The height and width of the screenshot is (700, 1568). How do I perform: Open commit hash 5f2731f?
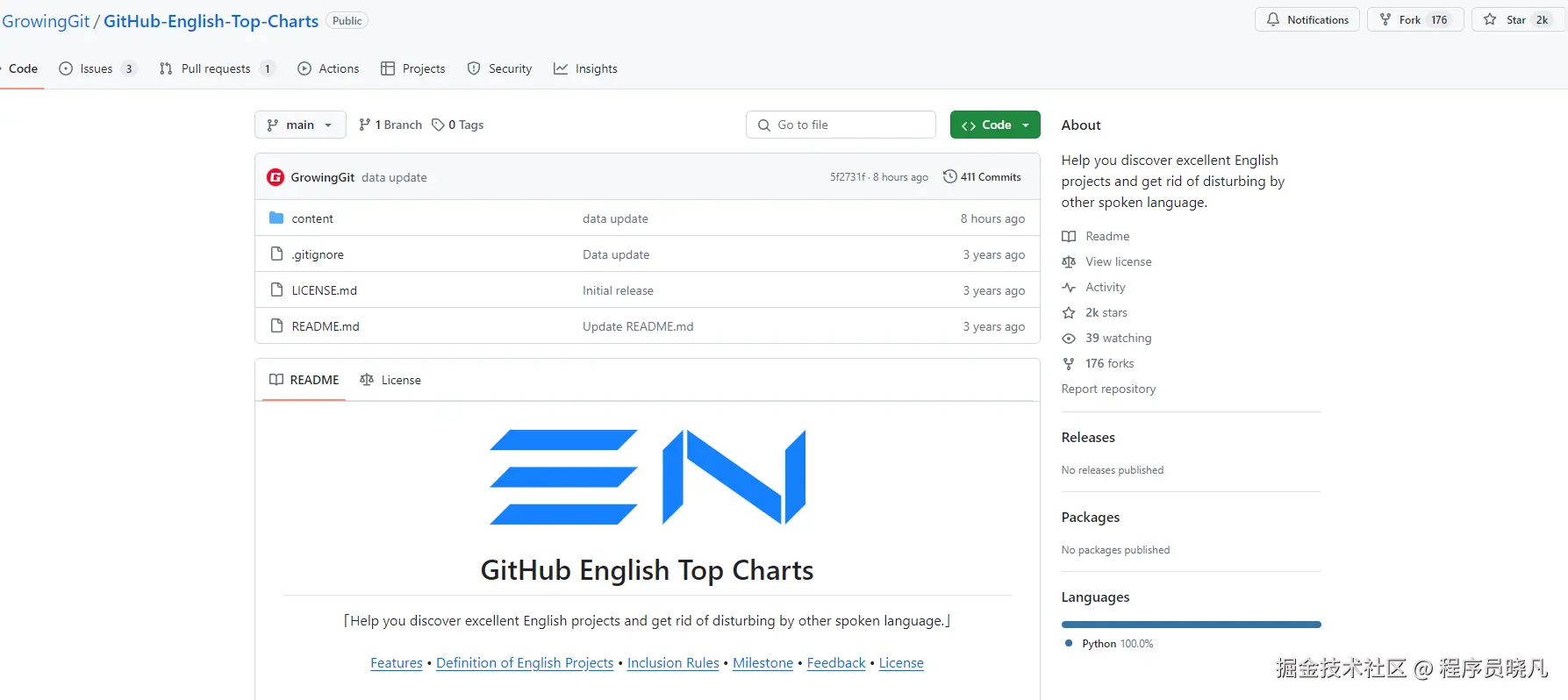click(x=848, y=177)
